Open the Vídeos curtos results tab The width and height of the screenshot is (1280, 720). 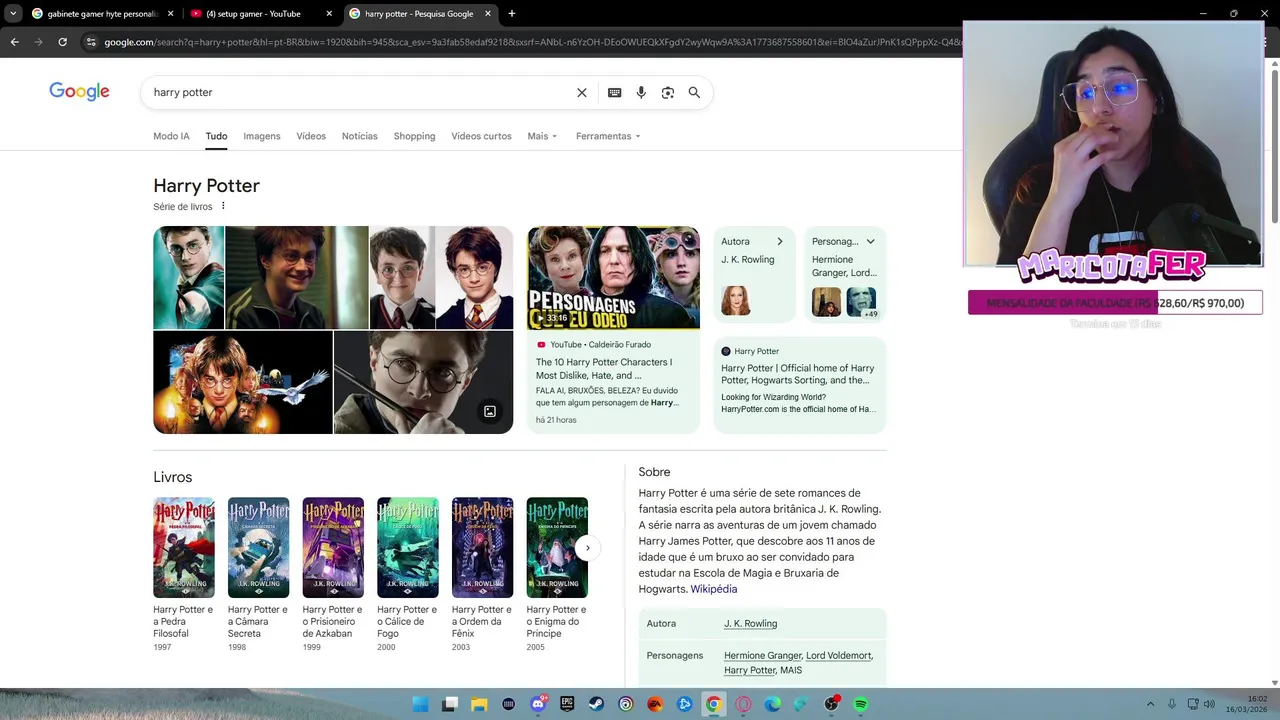481,136
